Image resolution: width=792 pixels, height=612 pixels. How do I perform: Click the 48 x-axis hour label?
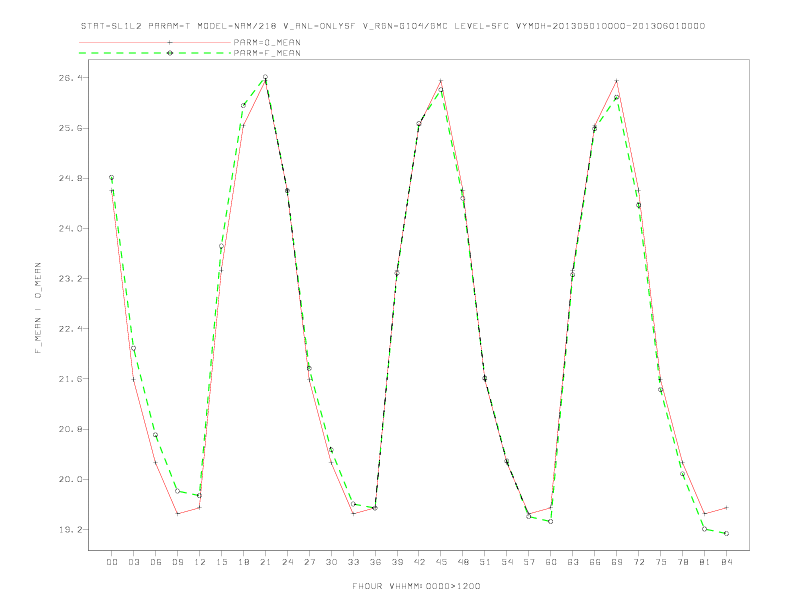click(463, 562)
